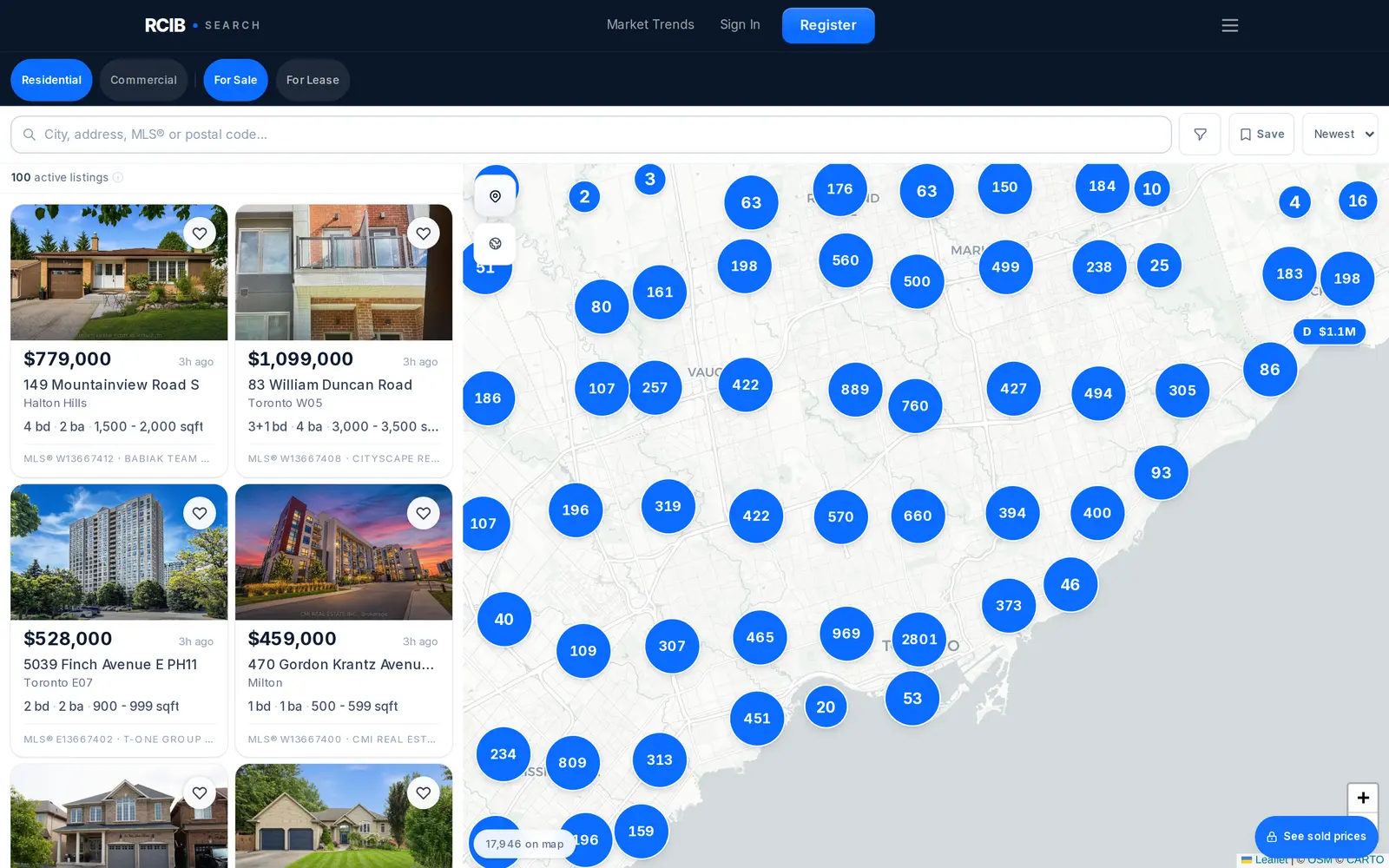Image resolution: width=1389 pixels, height=868 pixels.
Task: Click the 20 map cluster
Action: tap(826, 707)
